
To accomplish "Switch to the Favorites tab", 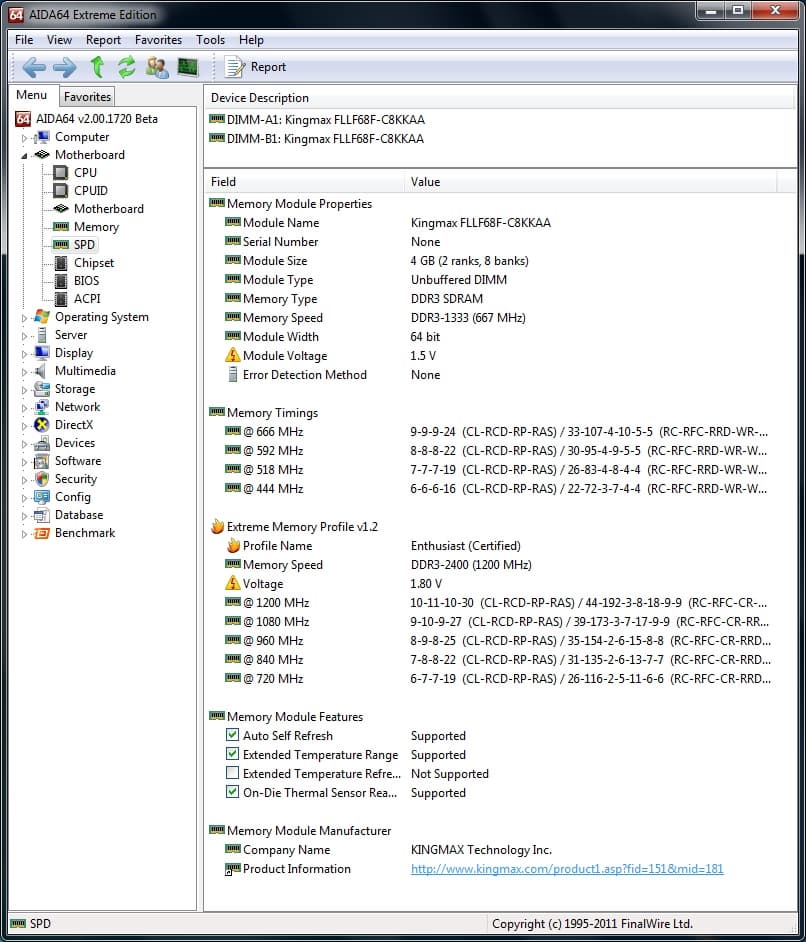I will click(87, 96).
